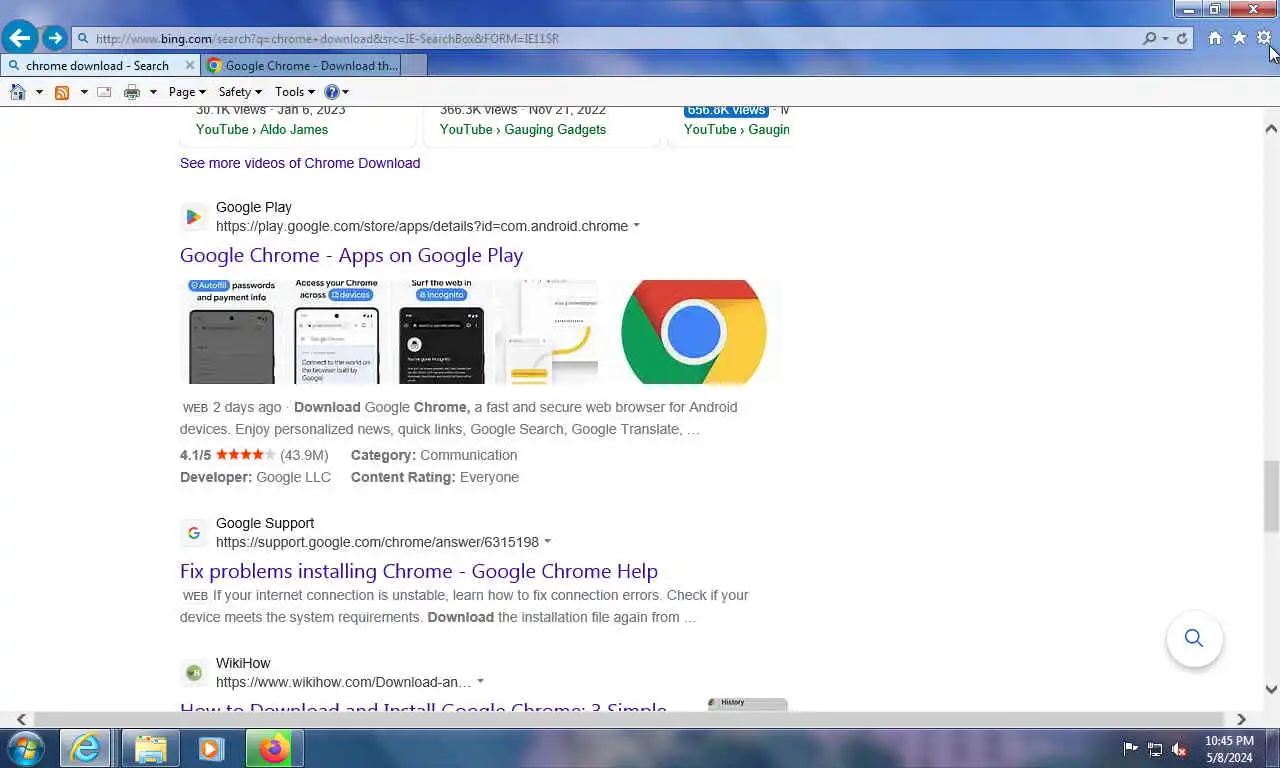Click the network tray icon

[x=1155, y=749]
